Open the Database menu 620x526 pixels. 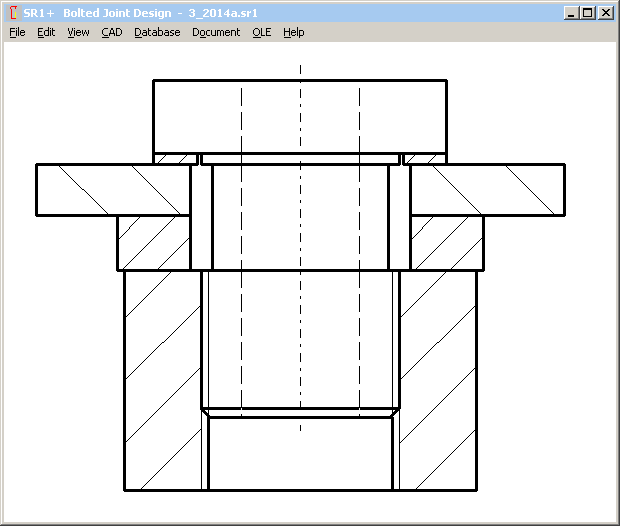157,32
